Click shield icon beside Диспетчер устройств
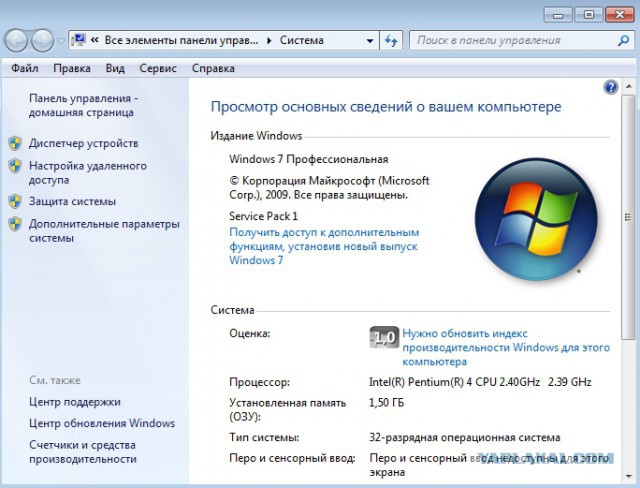Image resolution: width=640 pixels, height=488 pixels. pyautogui.click(x=15, y=144)
